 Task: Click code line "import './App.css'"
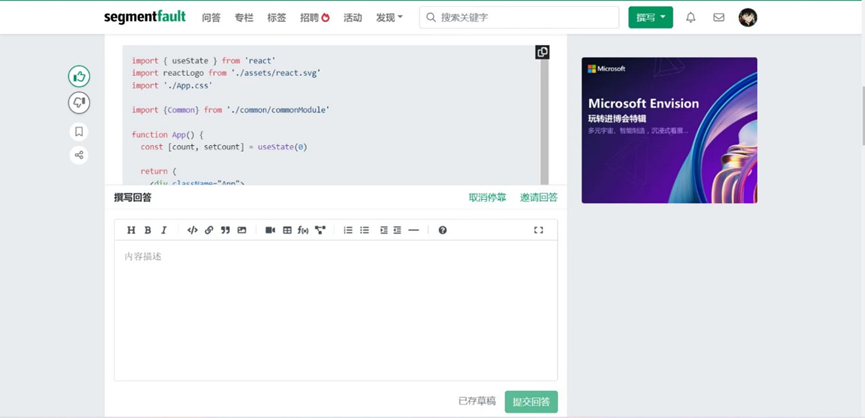click(172, 85)
